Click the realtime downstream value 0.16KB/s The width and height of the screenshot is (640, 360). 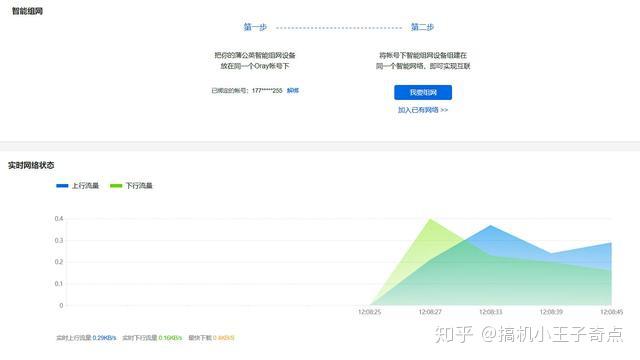170,338
